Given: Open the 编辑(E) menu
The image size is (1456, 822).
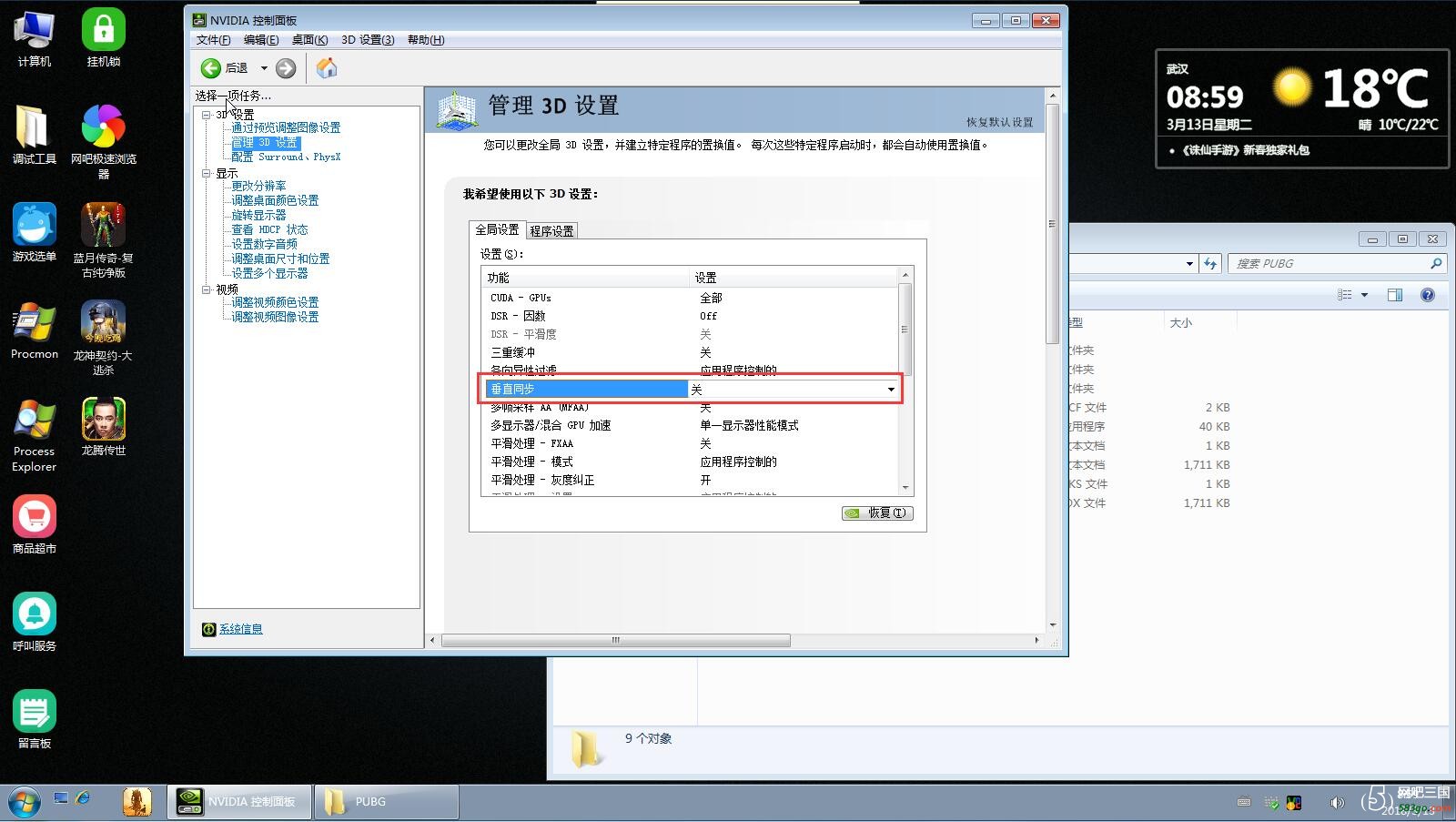Looking at the screenshot, I should [x=261, y=40].
